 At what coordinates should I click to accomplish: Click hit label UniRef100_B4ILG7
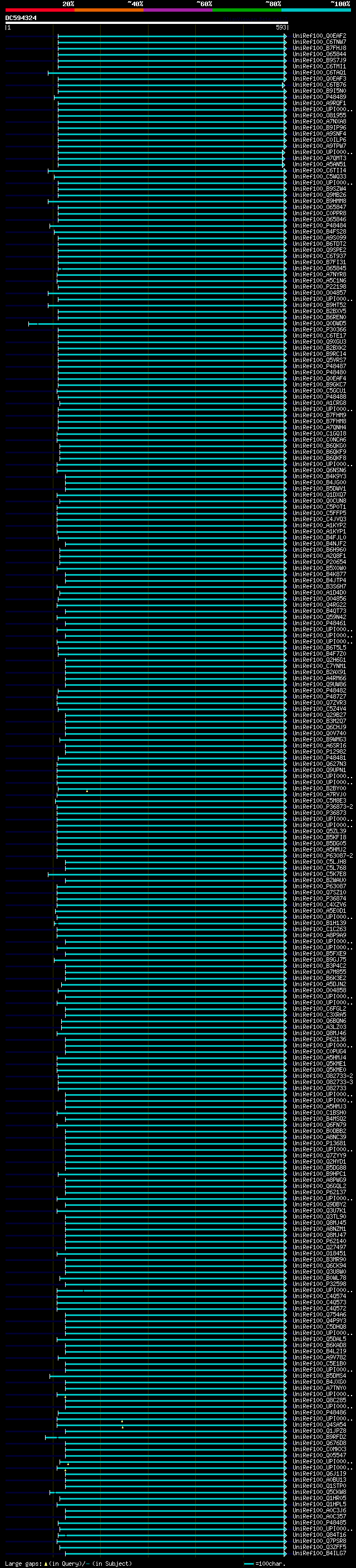click(319, 1552)
